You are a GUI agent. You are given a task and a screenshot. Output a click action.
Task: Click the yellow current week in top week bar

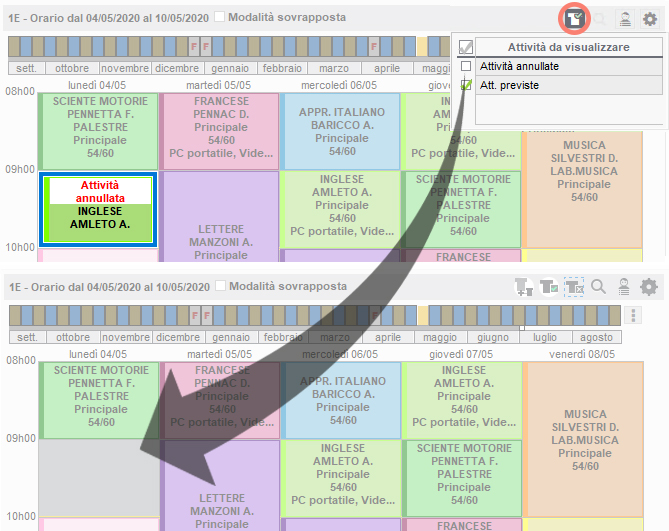(x=422, y=46)
